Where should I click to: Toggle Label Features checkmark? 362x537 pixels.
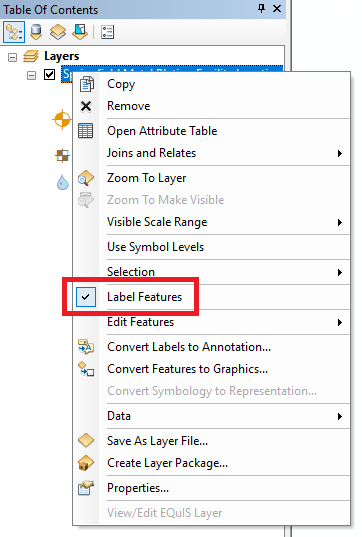(86, 297)
